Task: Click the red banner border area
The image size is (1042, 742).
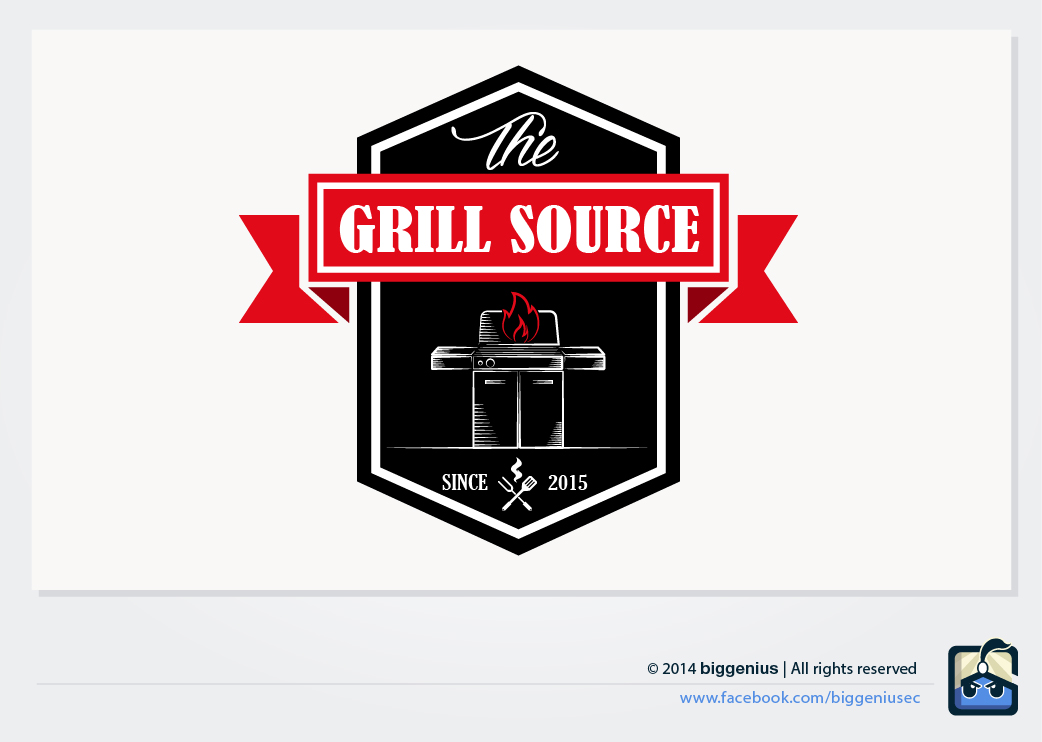Action: [518, 180]
